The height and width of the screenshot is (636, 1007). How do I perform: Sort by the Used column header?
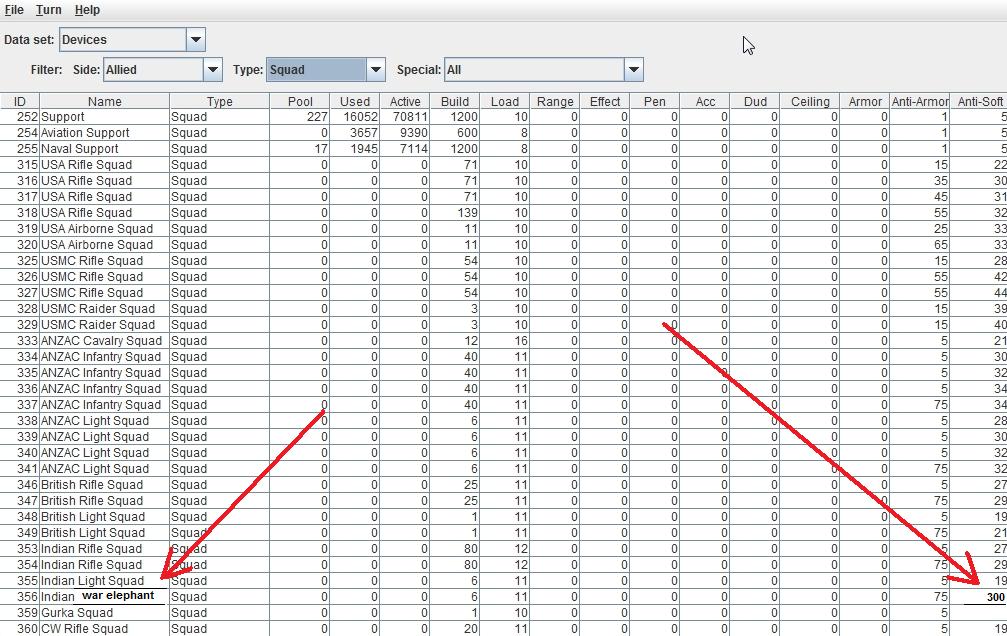click(355, 102)
